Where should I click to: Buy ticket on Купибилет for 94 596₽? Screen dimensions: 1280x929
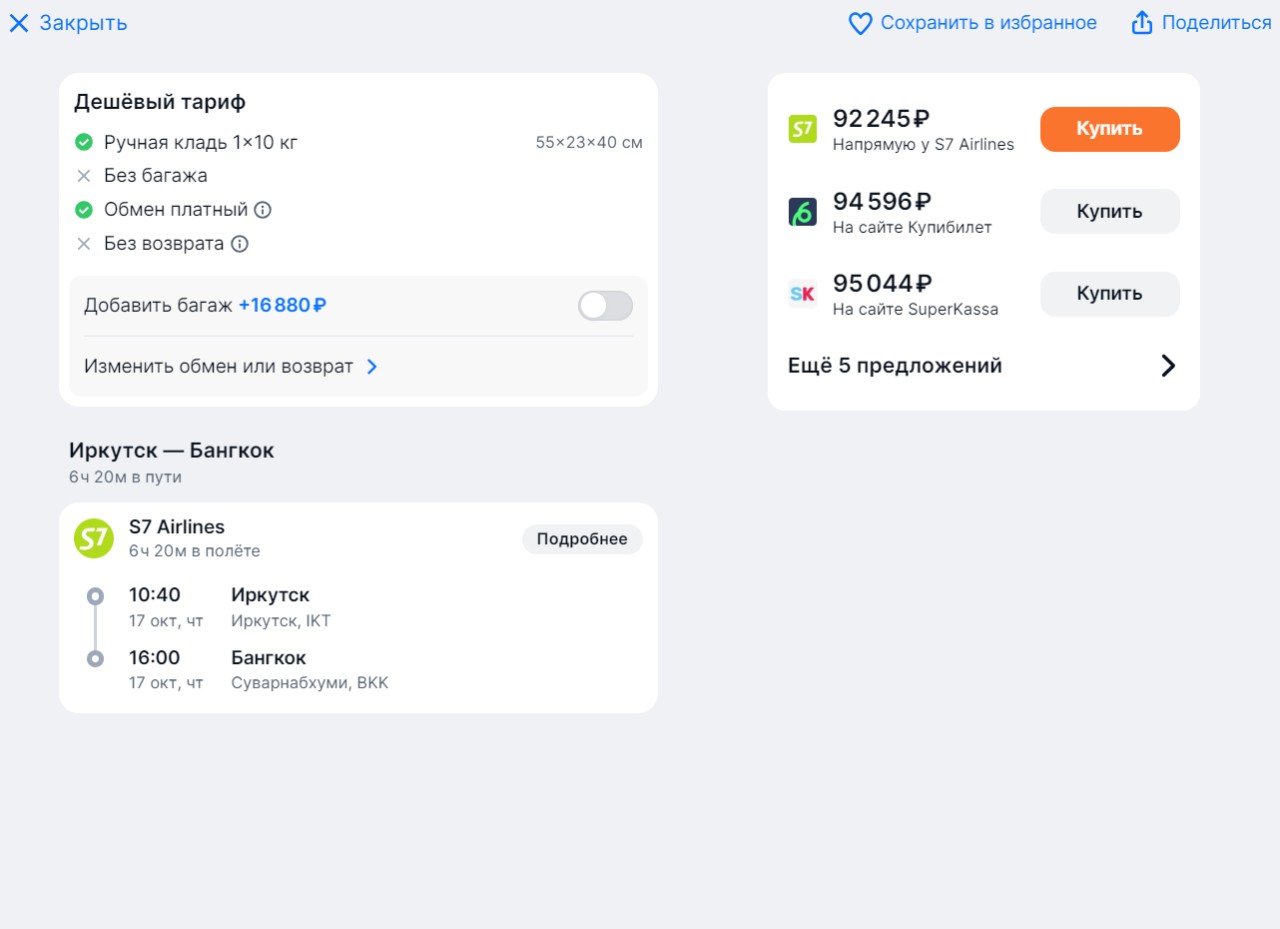click(x=1110, y=211)
